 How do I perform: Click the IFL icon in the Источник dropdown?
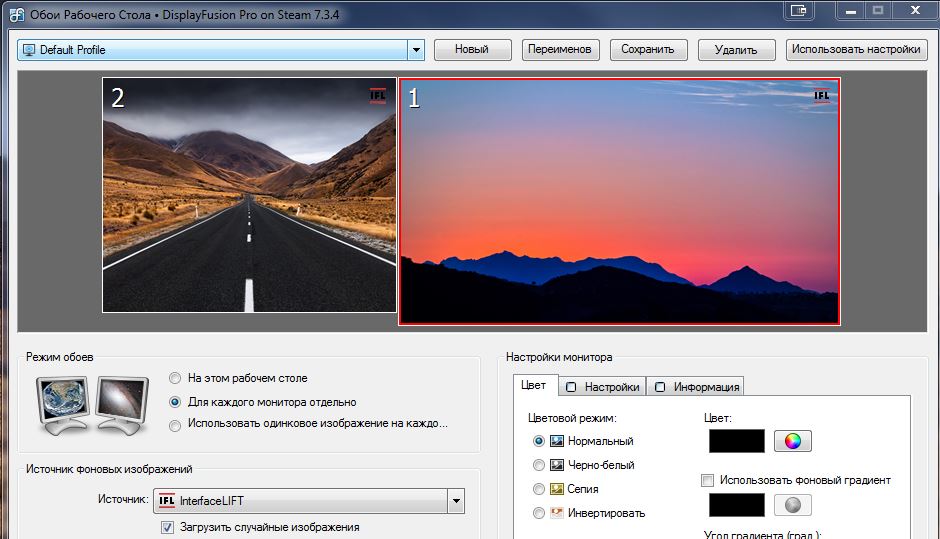coord(167,501)
